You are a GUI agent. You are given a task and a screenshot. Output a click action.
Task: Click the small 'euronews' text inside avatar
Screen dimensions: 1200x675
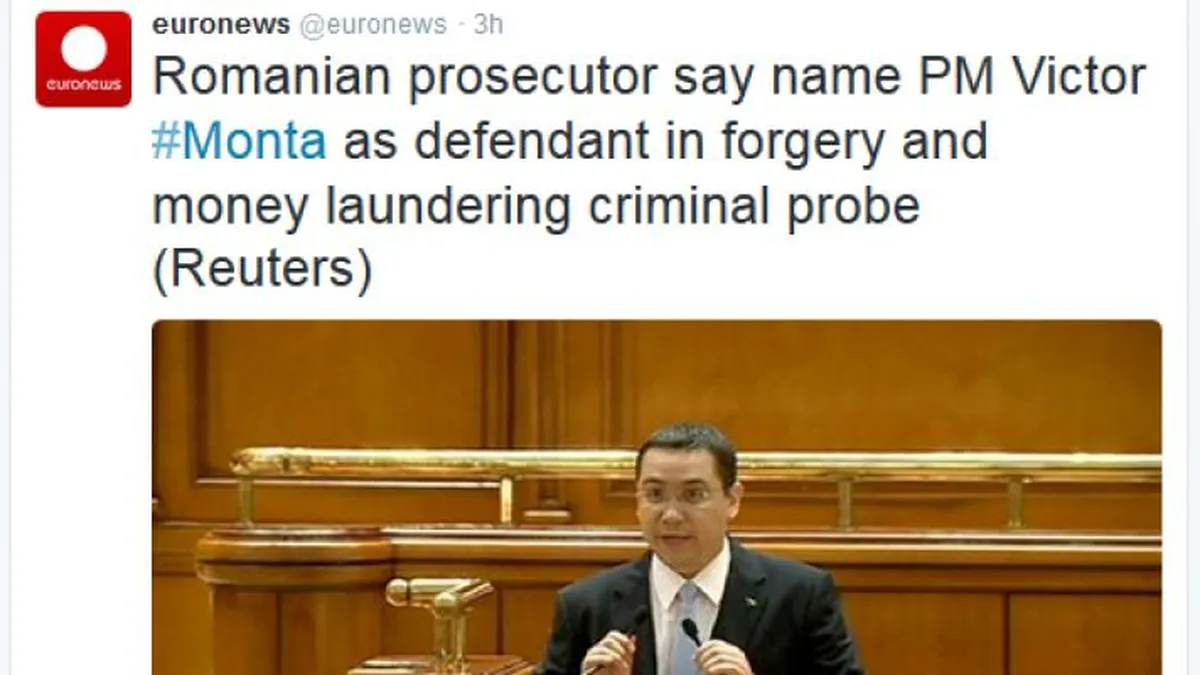[84, 85]
